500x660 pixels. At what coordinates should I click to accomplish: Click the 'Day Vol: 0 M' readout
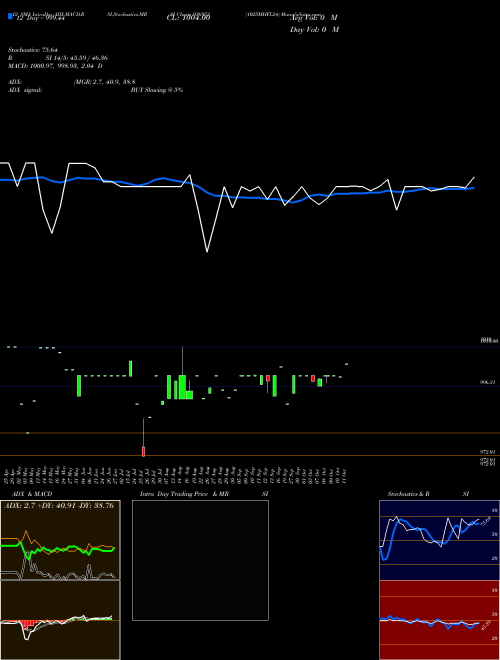(314, 30)
